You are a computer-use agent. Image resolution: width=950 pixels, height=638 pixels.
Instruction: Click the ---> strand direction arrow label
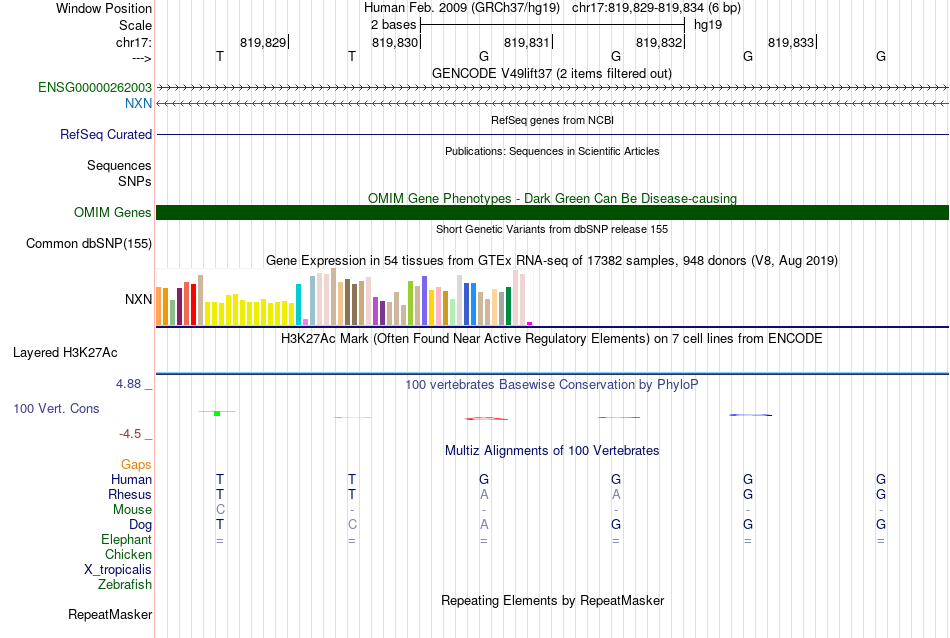tap(141, 58)
